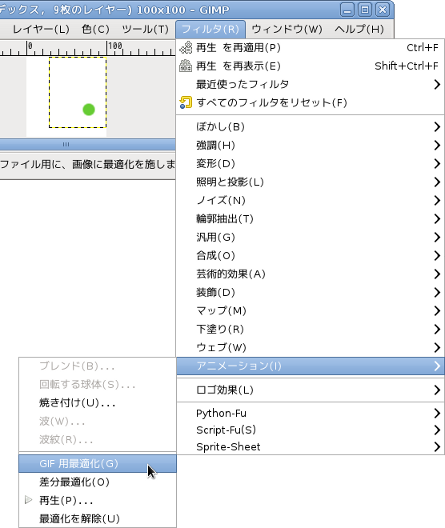Open the レイヤー(L) menu
The height and width of the screenshot is (528, 445).
click(x=41, y=29)
